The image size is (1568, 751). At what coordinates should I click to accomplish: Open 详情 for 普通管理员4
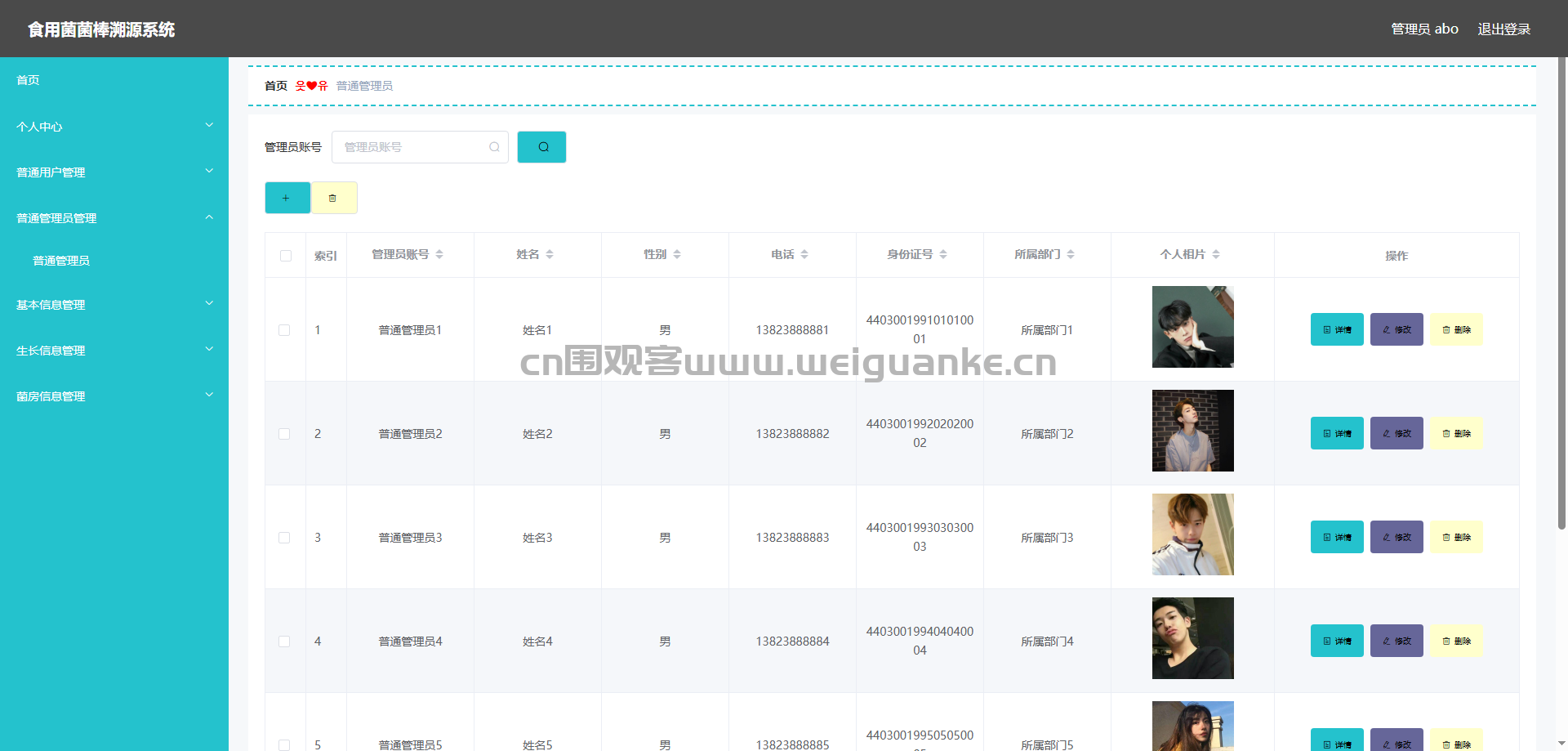pyautogui.click(x=1337, y=641)
